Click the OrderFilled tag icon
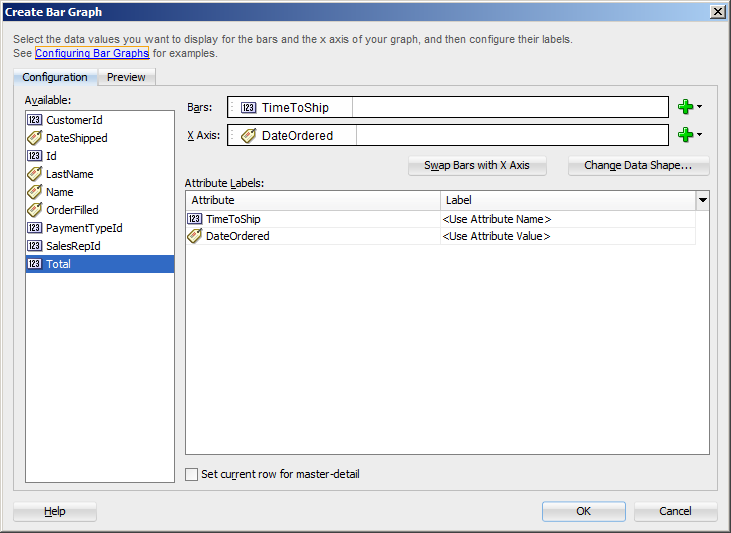731x533 pixels. (x=34, y=209)
